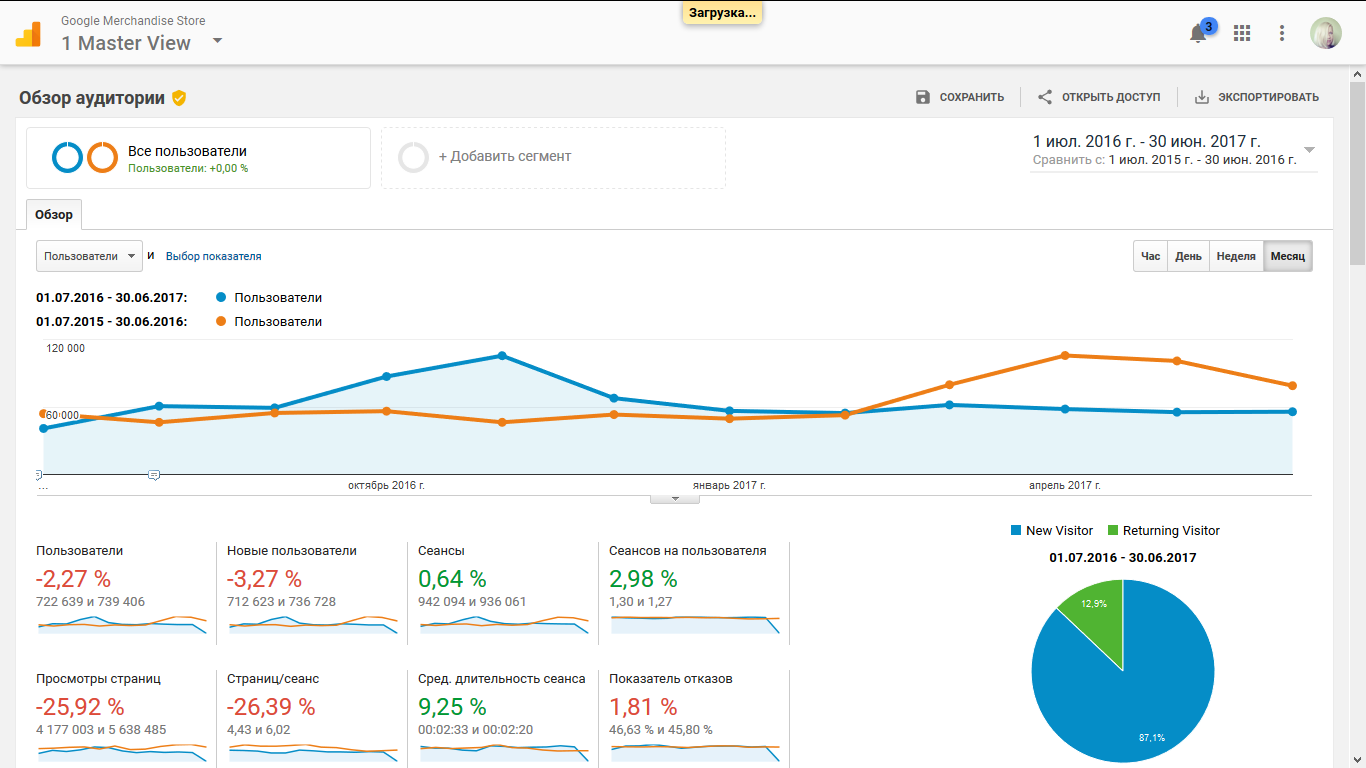Expand the 1 Master View selector

click(217, 43)
